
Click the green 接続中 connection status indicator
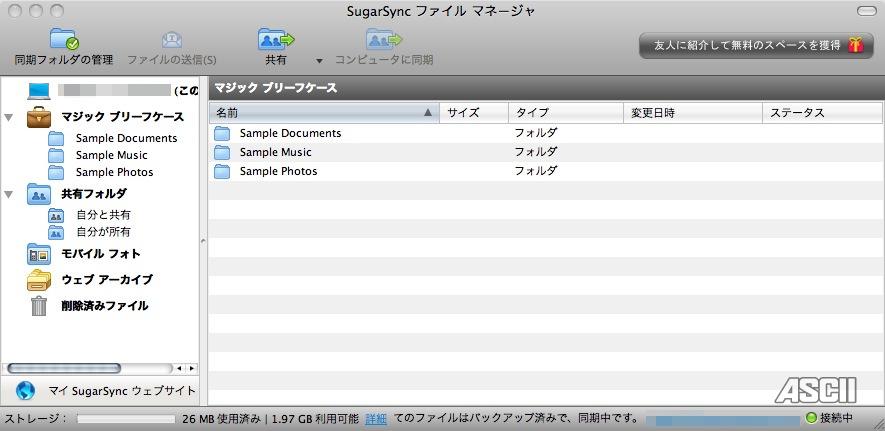click(x=811, y=419)
